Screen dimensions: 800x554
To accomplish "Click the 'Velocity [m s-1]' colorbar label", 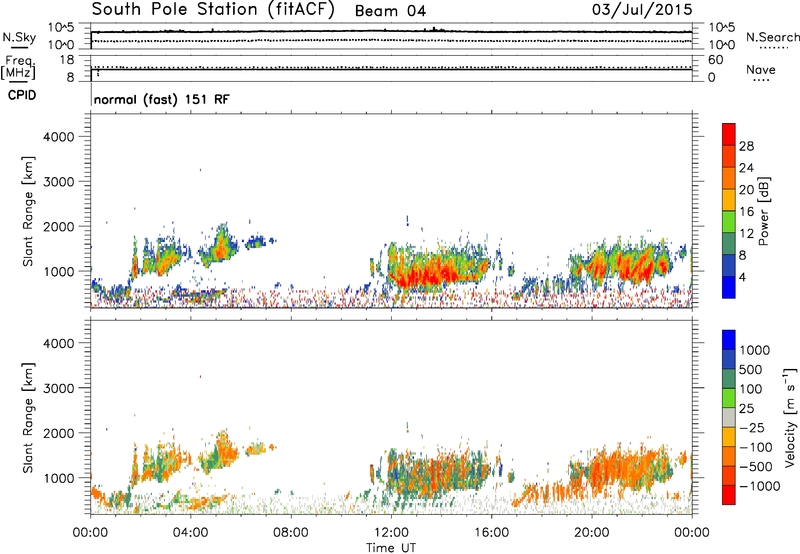I will tap(790, 417).
